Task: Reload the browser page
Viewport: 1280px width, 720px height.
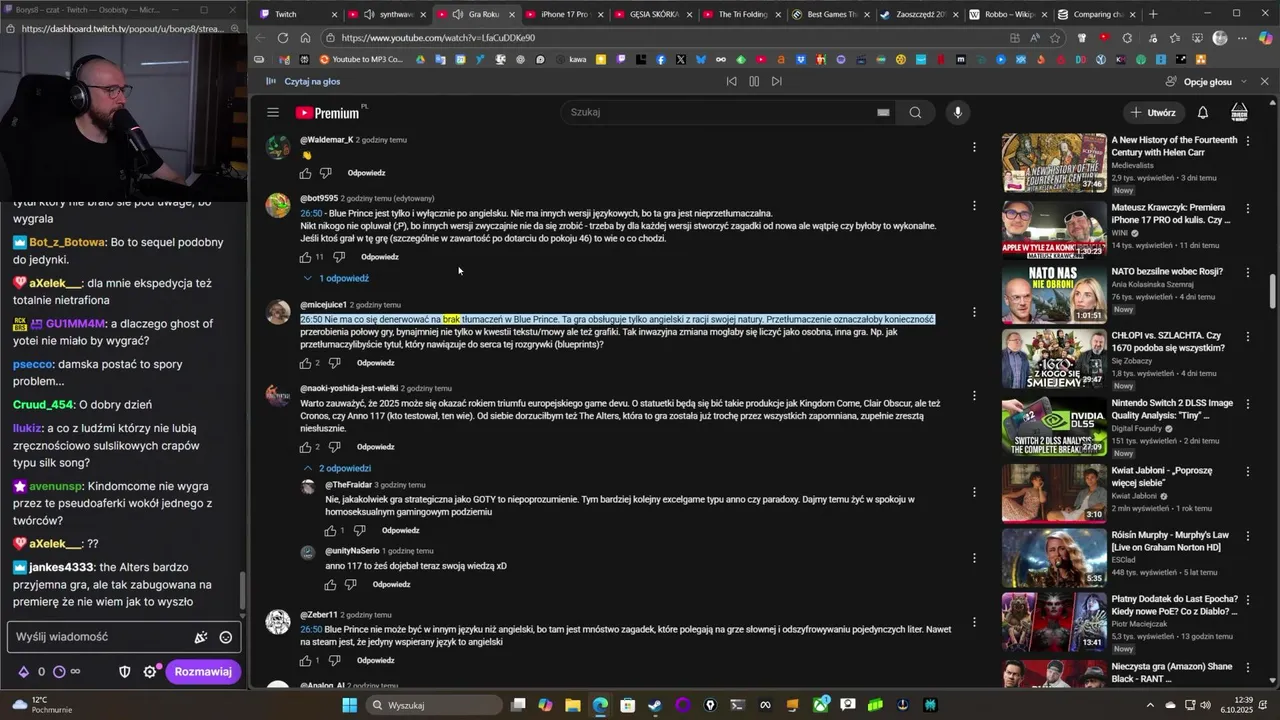Action: point(283,38)
